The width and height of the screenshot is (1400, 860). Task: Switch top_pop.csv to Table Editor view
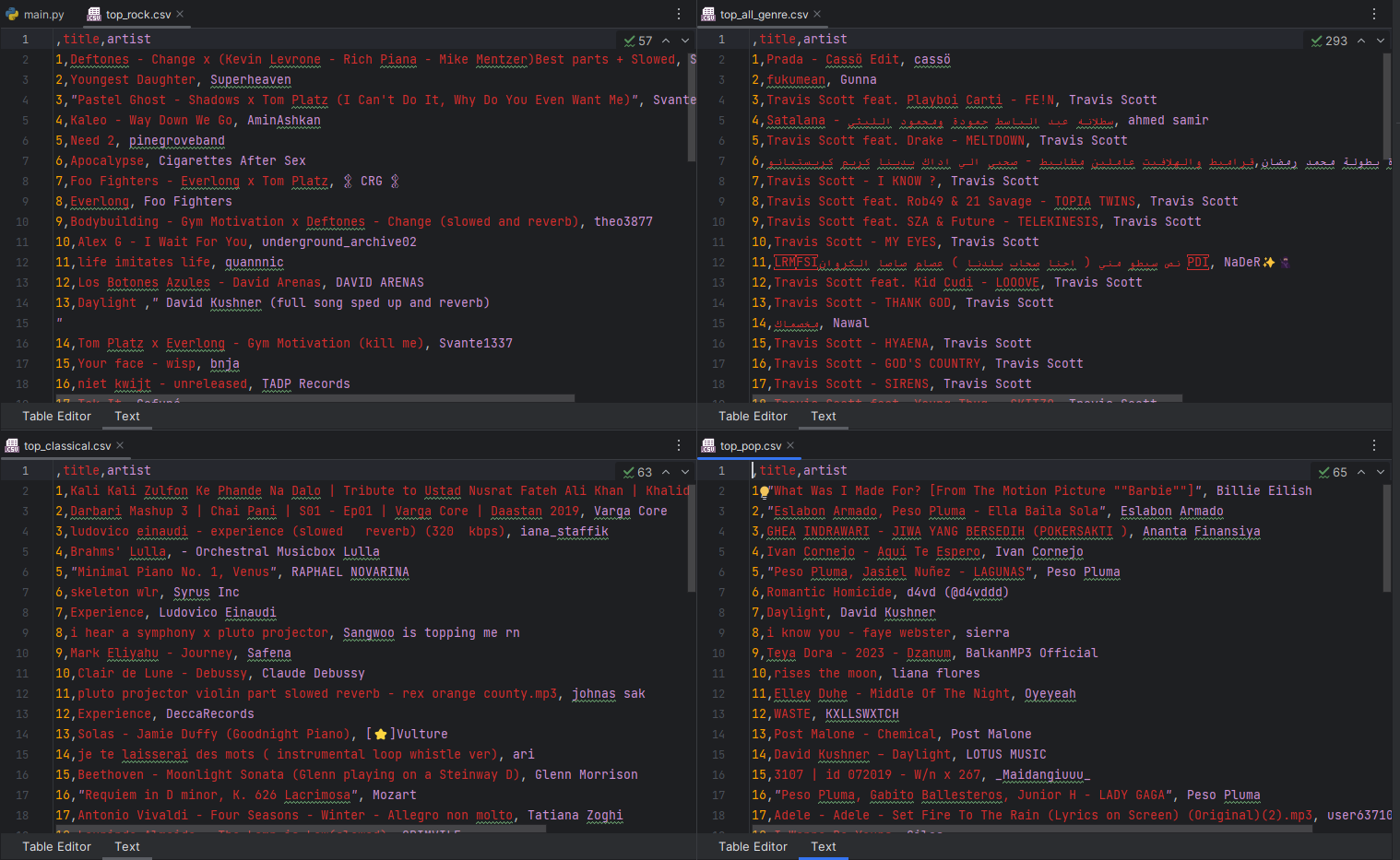pyautogui.click(x=753, y=846)
